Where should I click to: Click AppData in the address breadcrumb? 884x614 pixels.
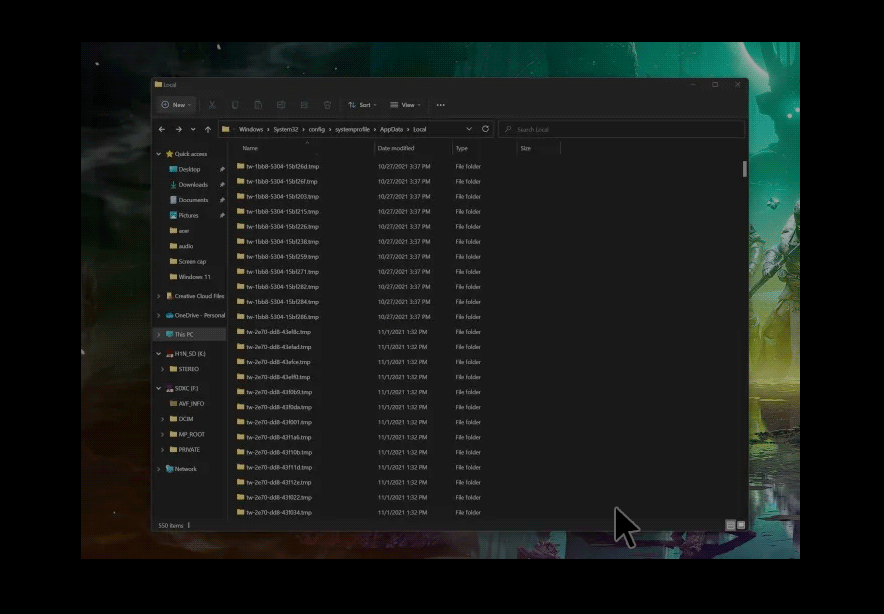pos(391,129)
